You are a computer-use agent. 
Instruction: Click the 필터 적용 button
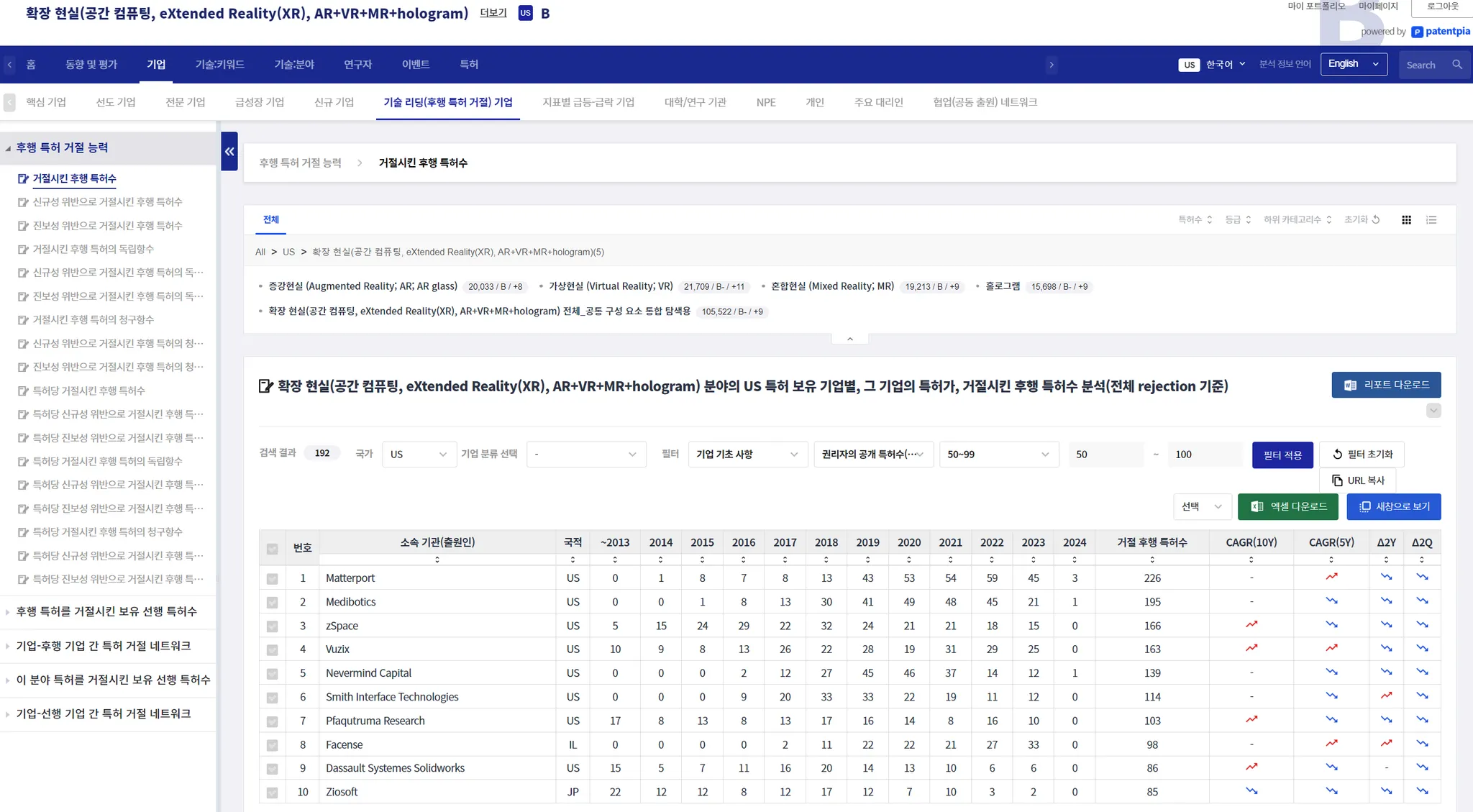tap(1282, 455)
